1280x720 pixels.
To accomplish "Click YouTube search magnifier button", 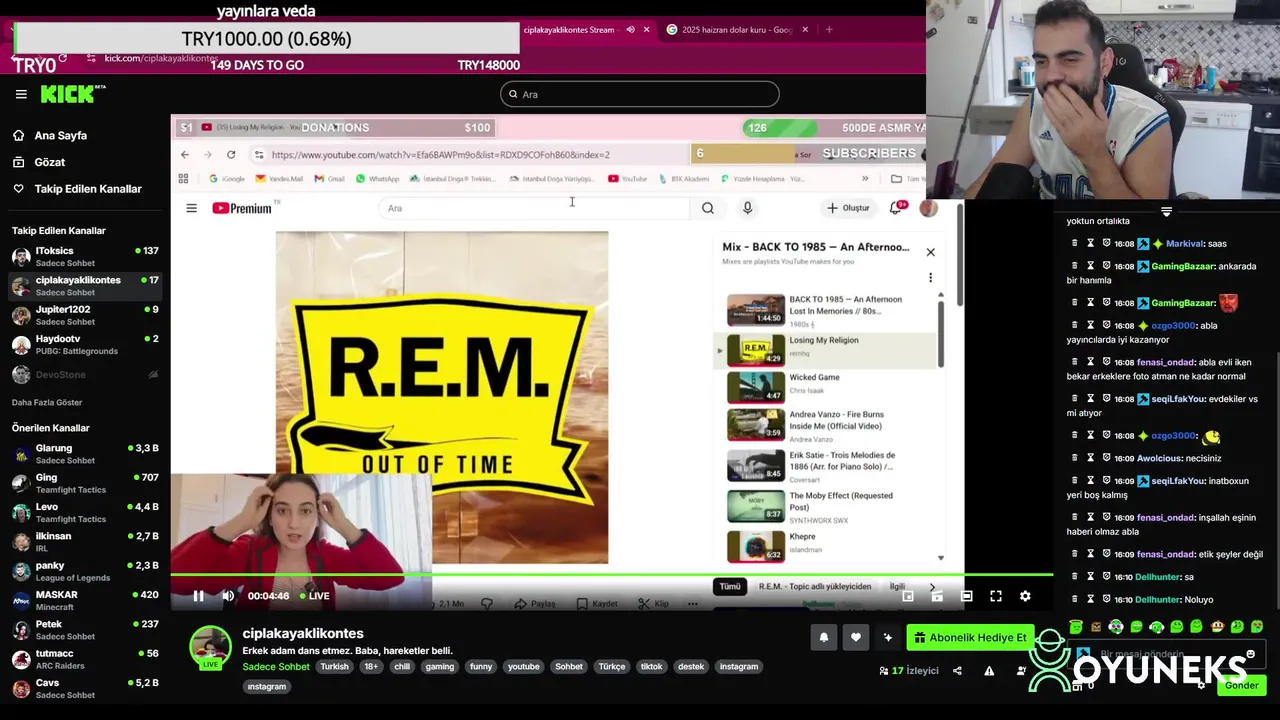I will click(708, 208).
